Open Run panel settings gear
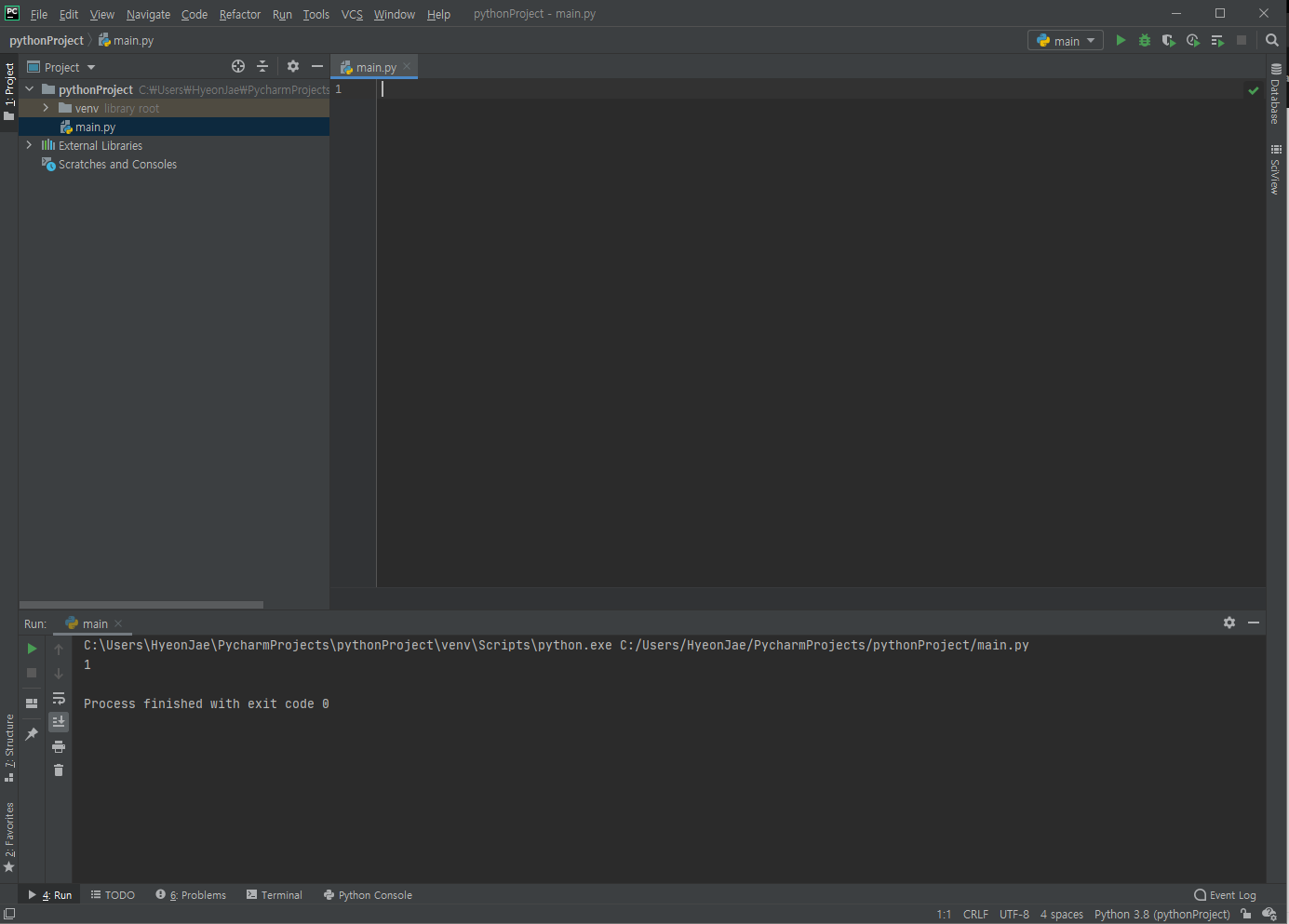The height and width of the screenshot is (924, 1289). click(x=1229, y=623)
